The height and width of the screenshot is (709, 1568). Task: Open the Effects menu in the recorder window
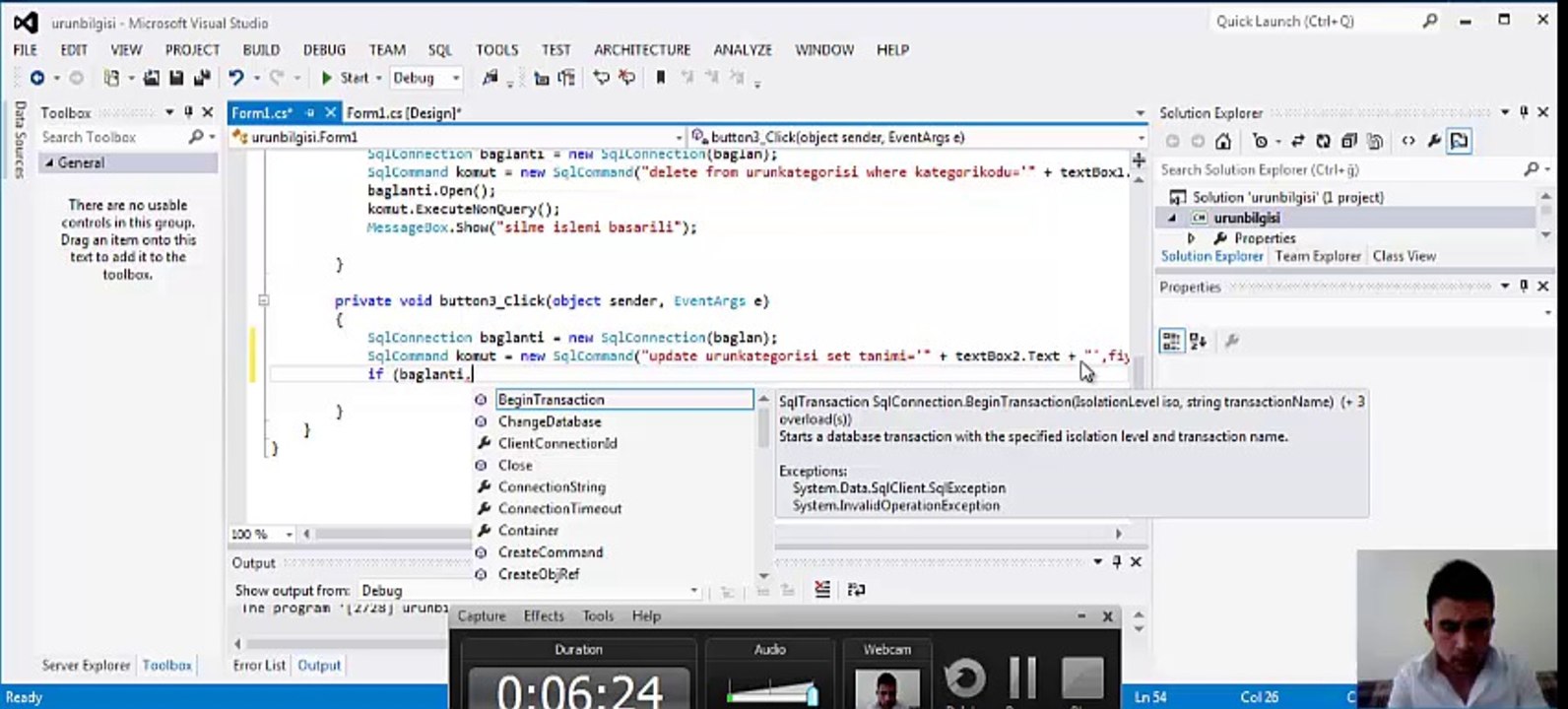544,615
